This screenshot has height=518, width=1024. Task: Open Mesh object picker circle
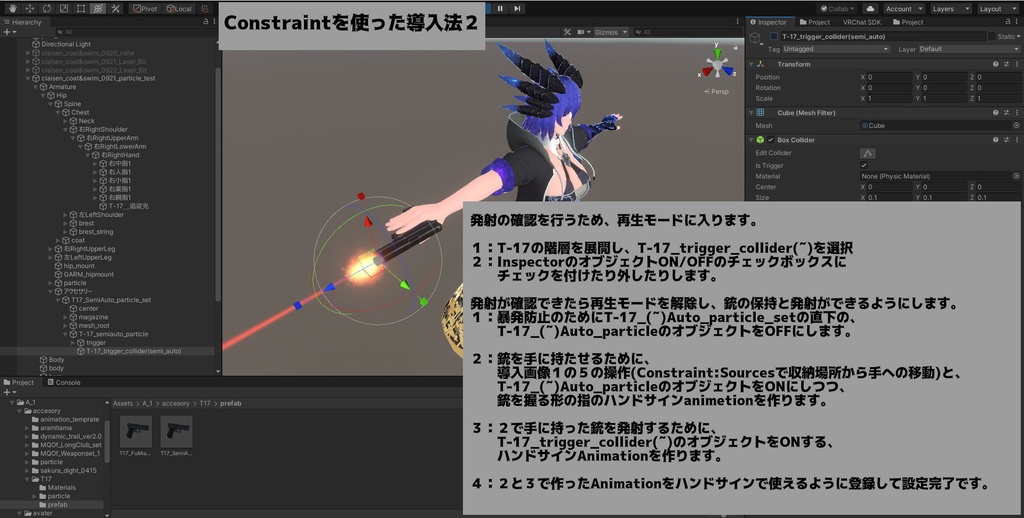1016,125
